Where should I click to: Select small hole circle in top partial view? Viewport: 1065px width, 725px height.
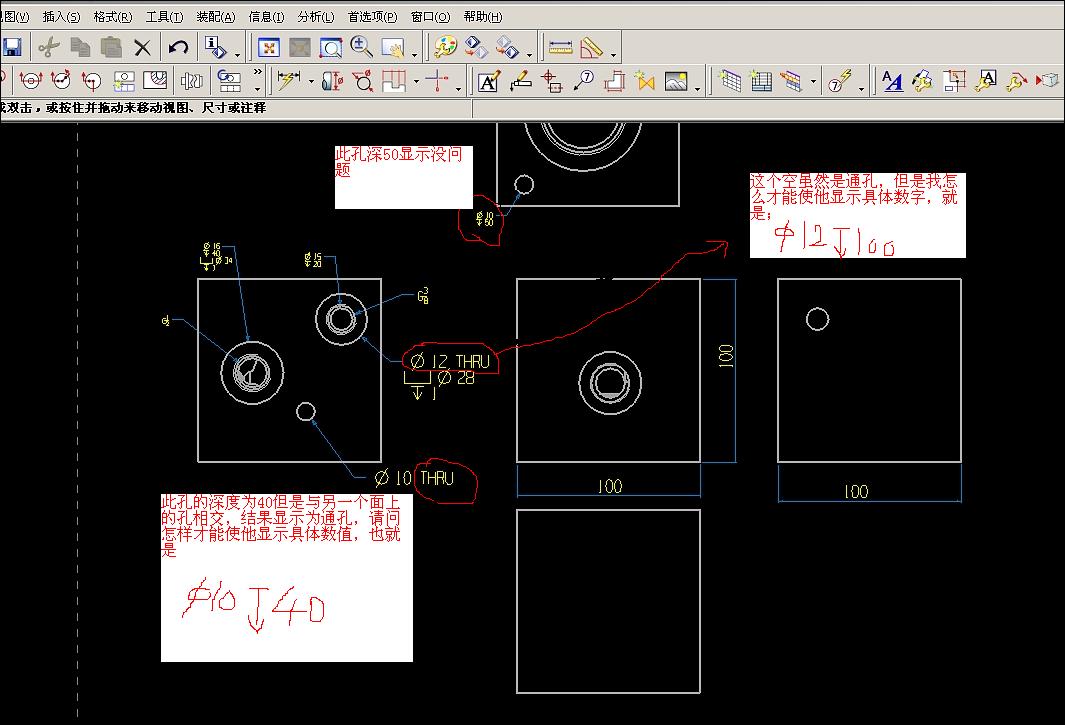pos(524,184)
